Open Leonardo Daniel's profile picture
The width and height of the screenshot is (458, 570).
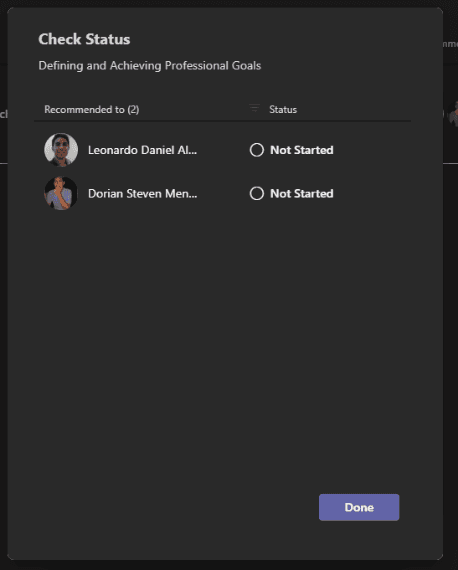tap(61, 150)
